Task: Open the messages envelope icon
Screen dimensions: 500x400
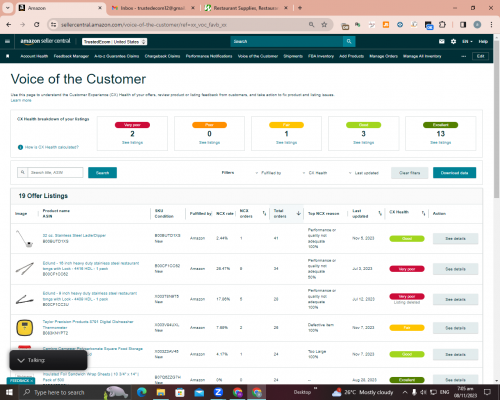Action: (442, 41)
